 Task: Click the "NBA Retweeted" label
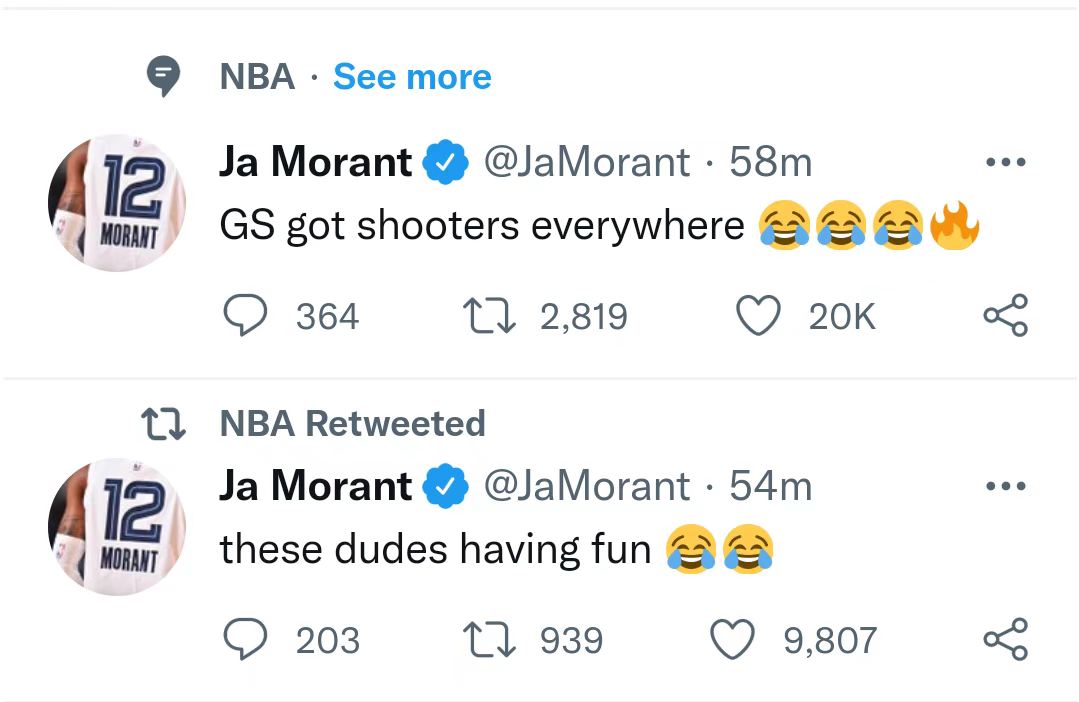[x=352, y=423]
